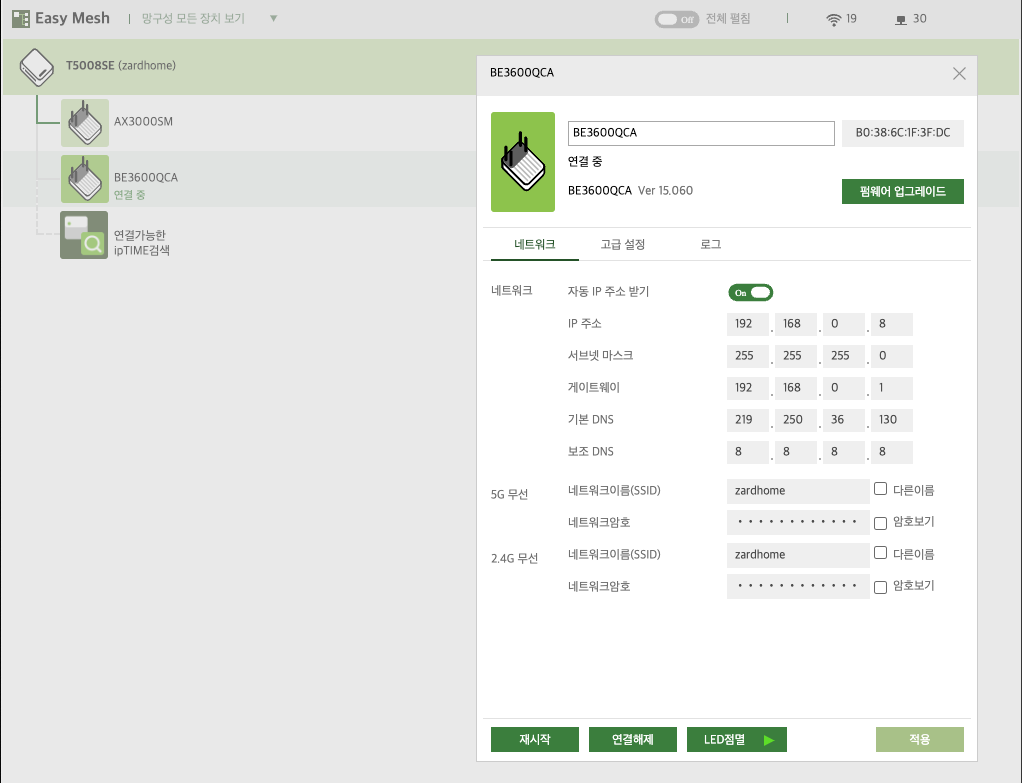Click the IP 주소 last octet 8
The image size is (1022, 783).
tap(891, 324)
